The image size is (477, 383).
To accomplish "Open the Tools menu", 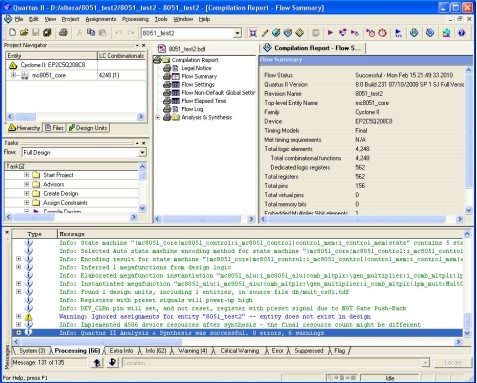I will point(161,19).
